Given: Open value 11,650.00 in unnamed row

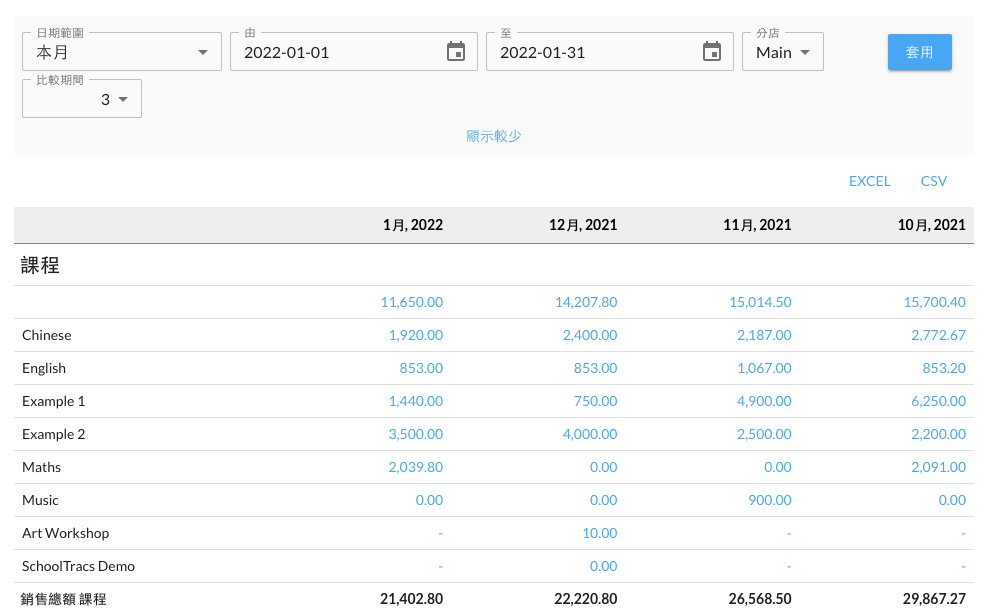Looking at the screenshot, I should 411,302.
